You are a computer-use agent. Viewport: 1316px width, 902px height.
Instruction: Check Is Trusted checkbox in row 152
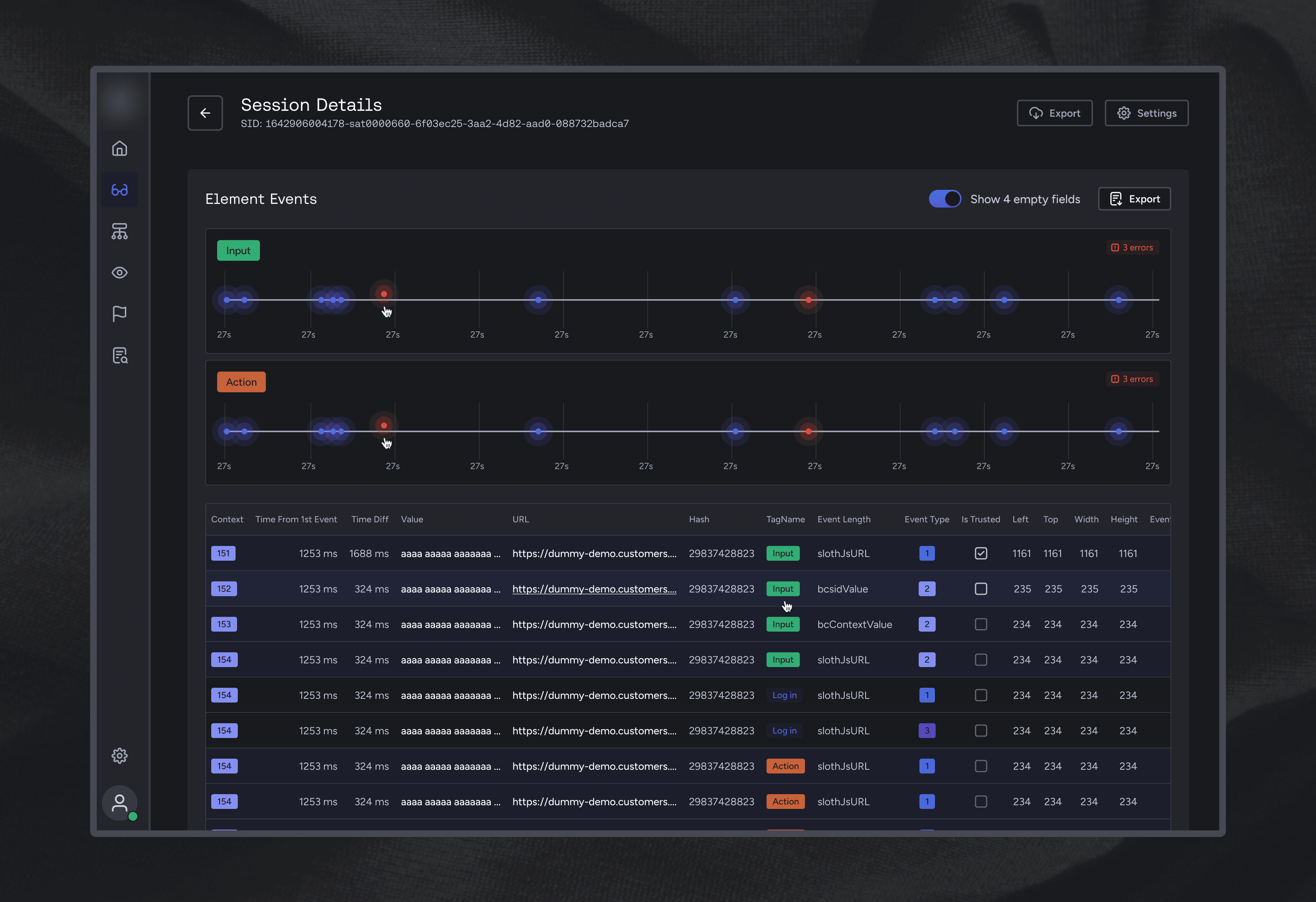981,589
